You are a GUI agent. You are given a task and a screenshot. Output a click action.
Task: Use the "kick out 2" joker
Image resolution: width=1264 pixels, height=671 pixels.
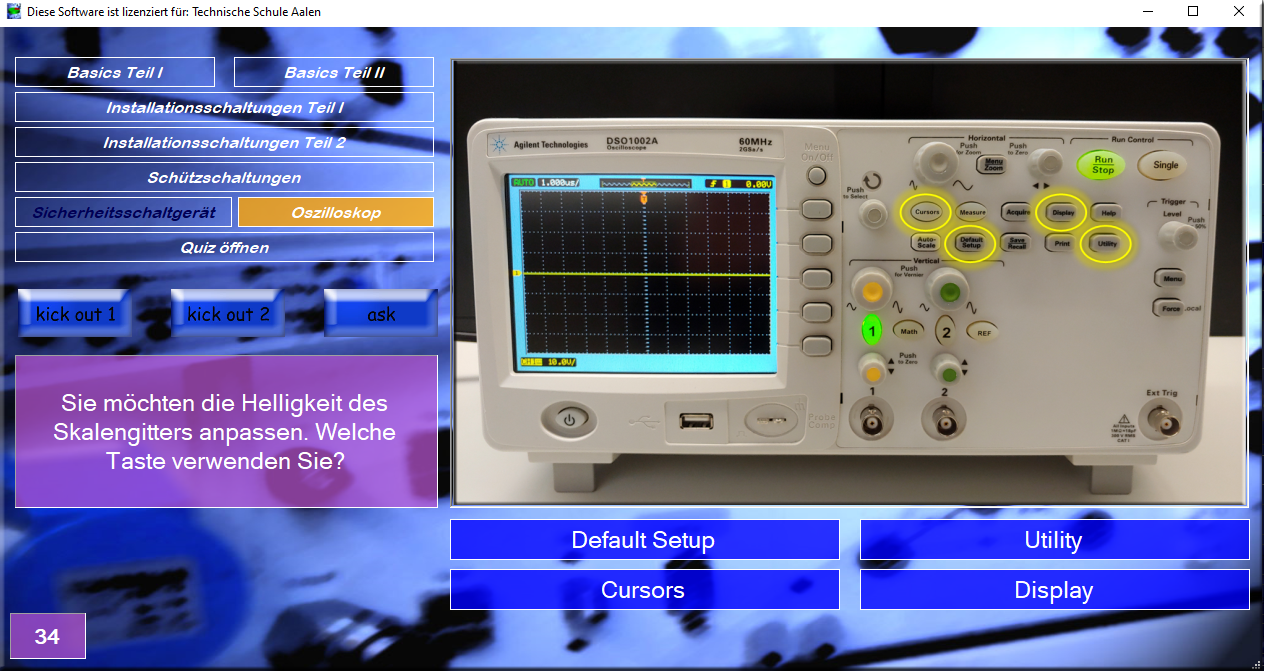(x=228, y=313)
